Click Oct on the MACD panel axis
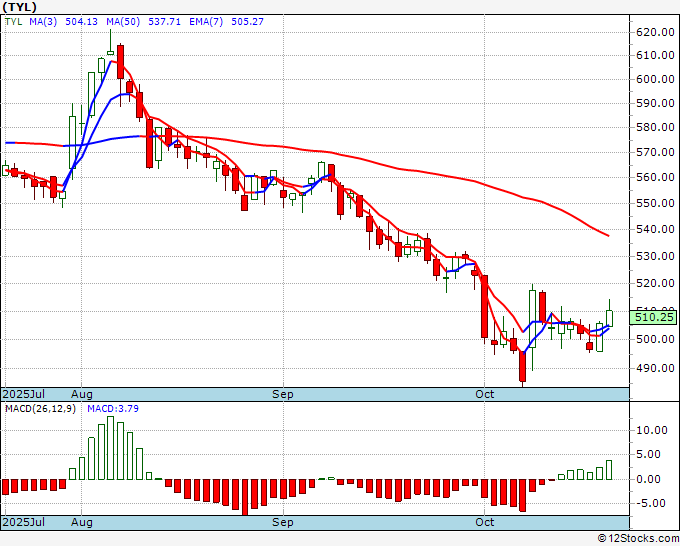Image resolution: width=680 pixels, height=546 pixels. [484, 522]
